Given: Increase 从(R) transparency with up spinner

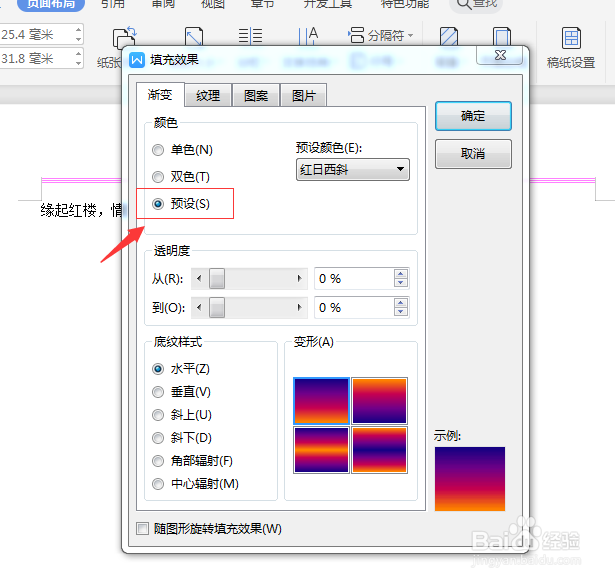Looking at the screenshot, I should pyautogui.click(x=401, y=274).
